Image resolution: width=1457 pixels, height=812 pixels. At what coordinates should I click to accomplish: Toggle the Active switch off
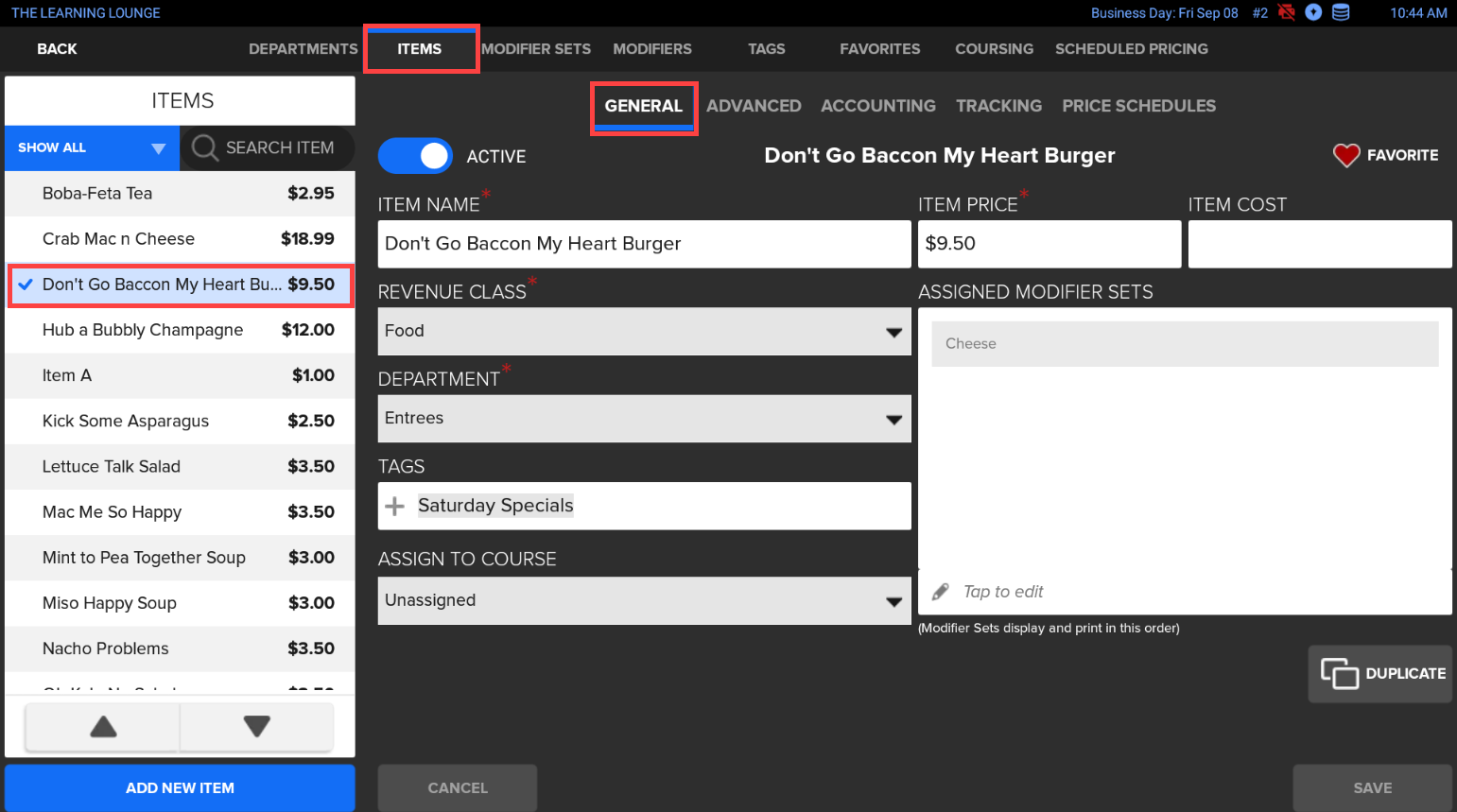point(416,156)
